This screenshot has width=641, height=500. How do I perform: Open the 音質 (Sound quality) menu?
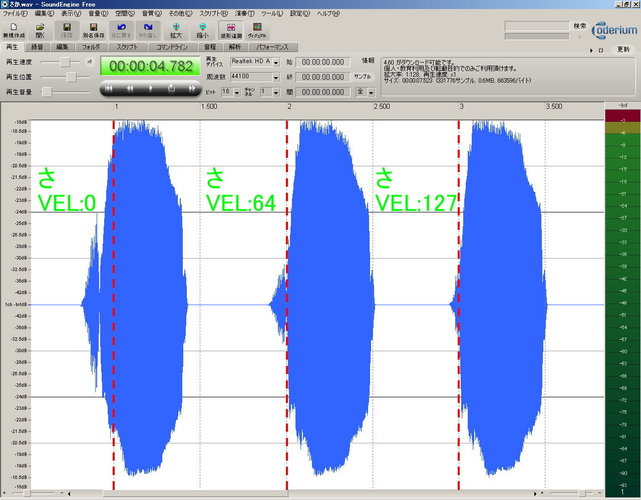tap(152, 13)
